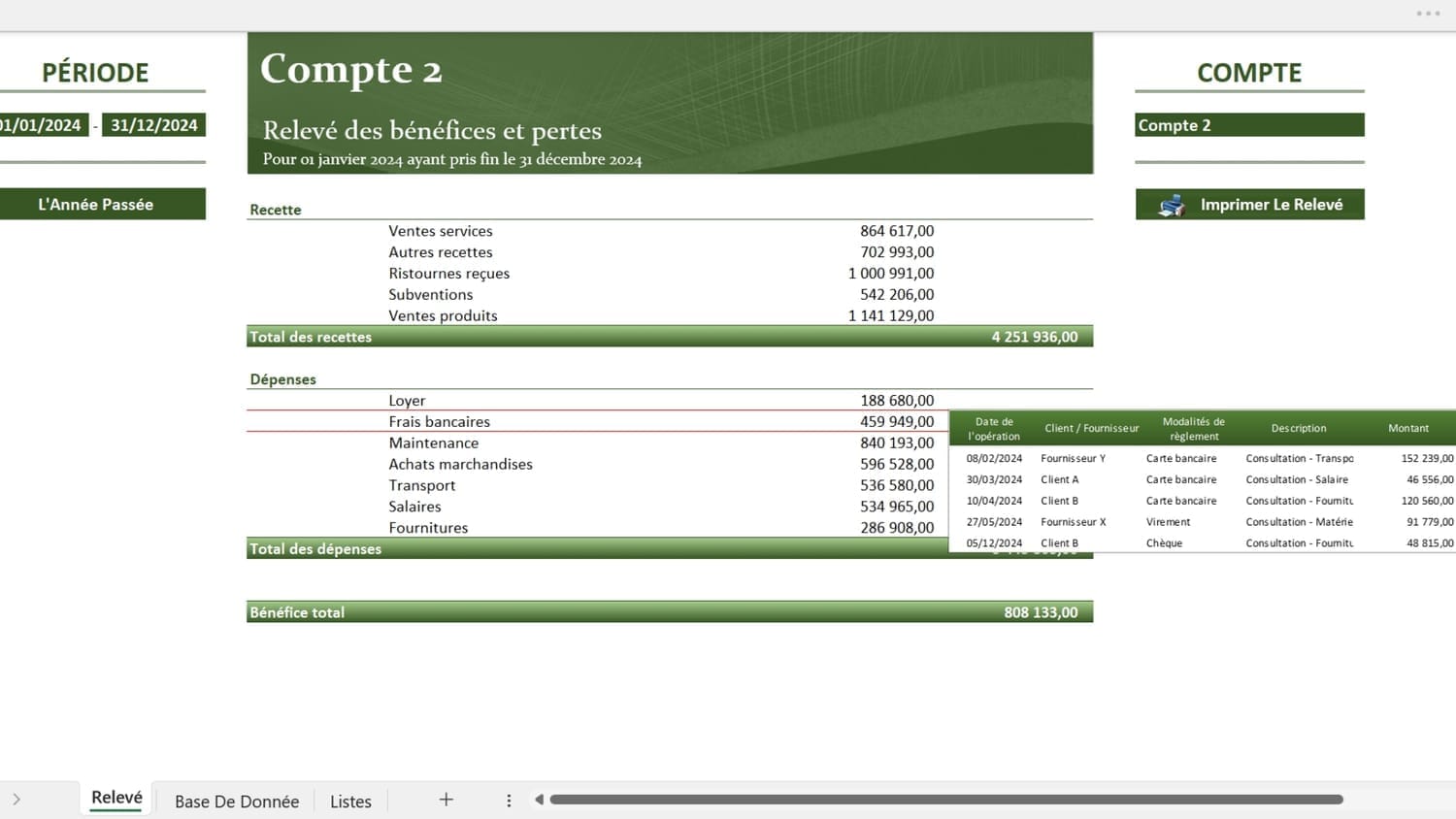Open the sheet tab options (vertical dots)
Image resolution: width=1456 pixels, height=819 pixels.
coord(509,801)
